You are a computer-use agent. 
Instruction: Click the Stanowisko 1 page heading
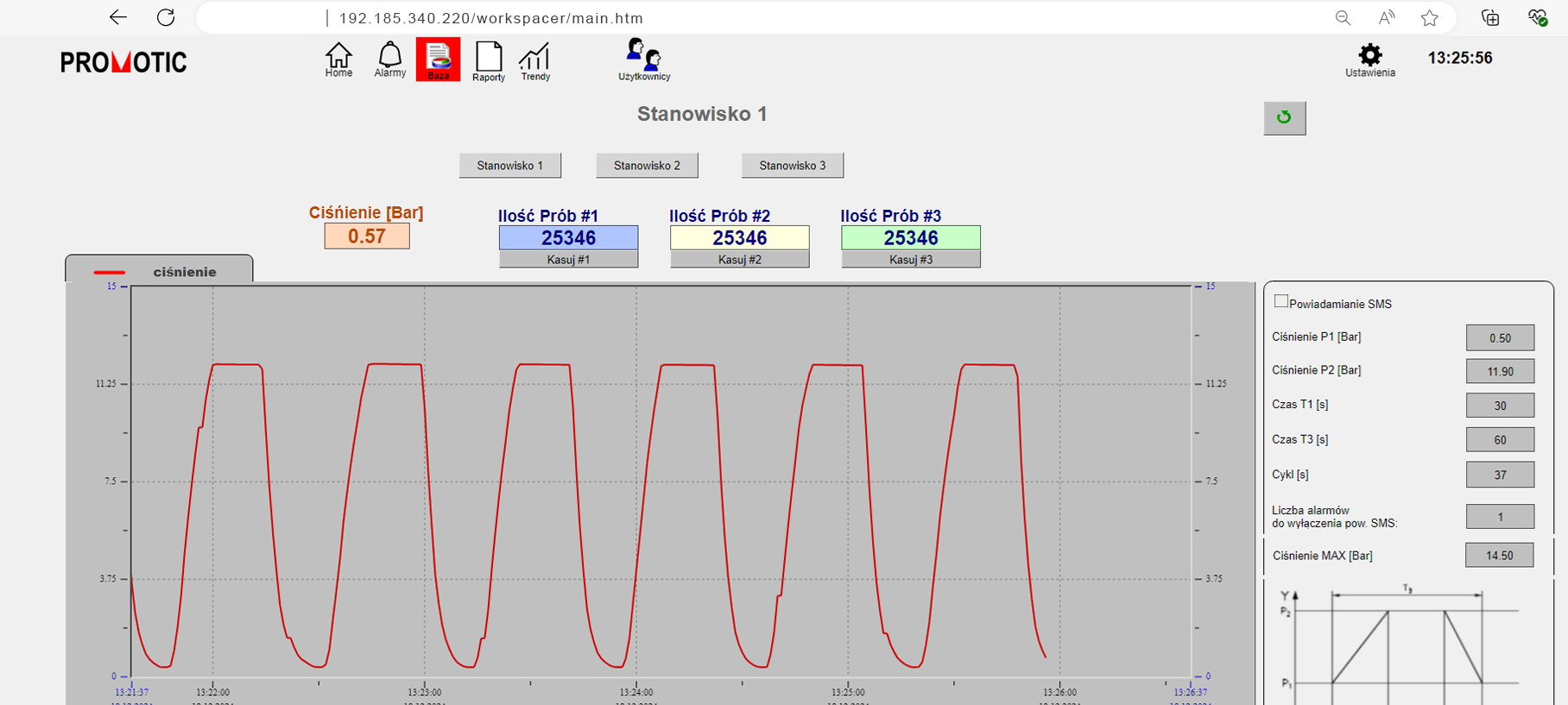[702, 114]
